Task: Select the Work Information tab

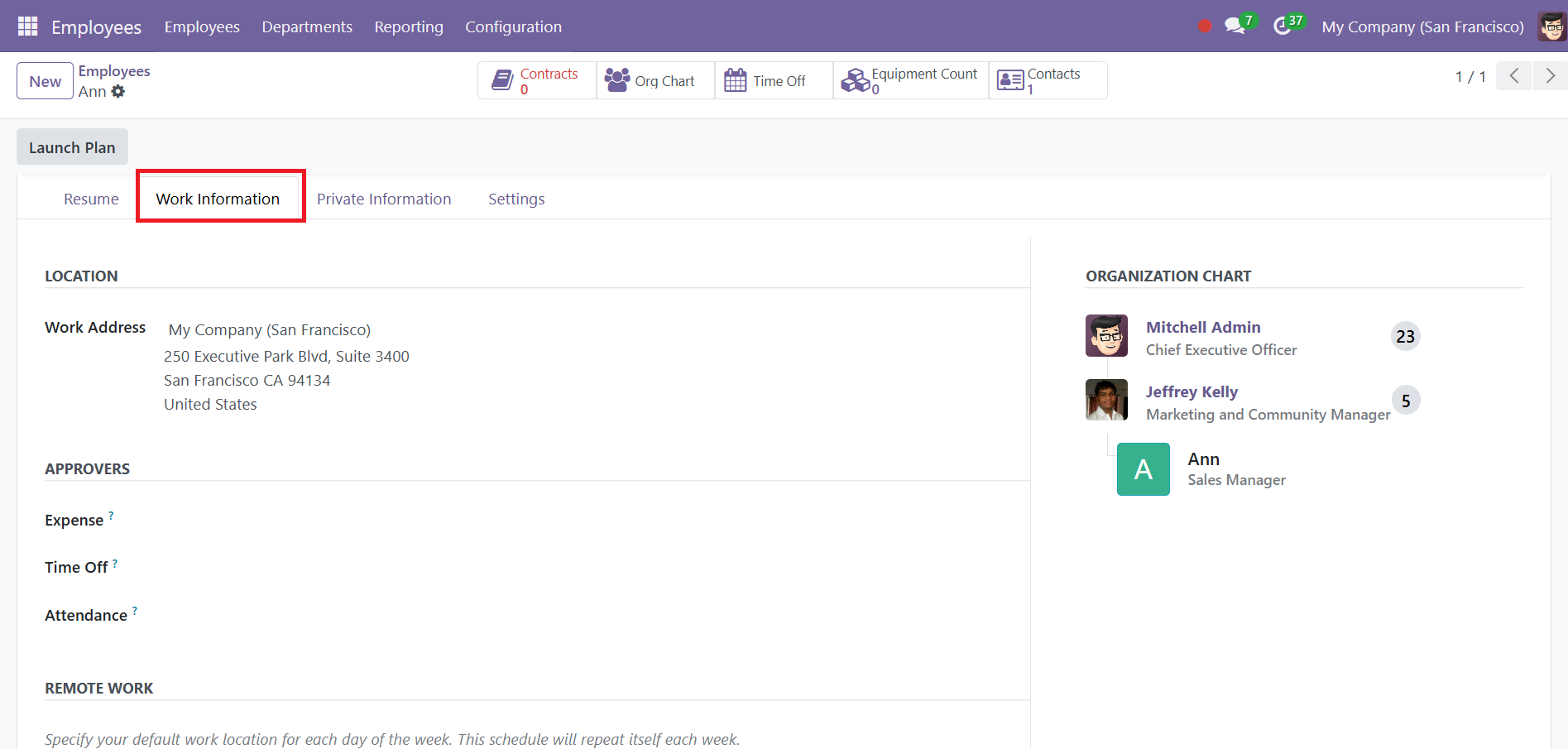Action: (218, 199)
